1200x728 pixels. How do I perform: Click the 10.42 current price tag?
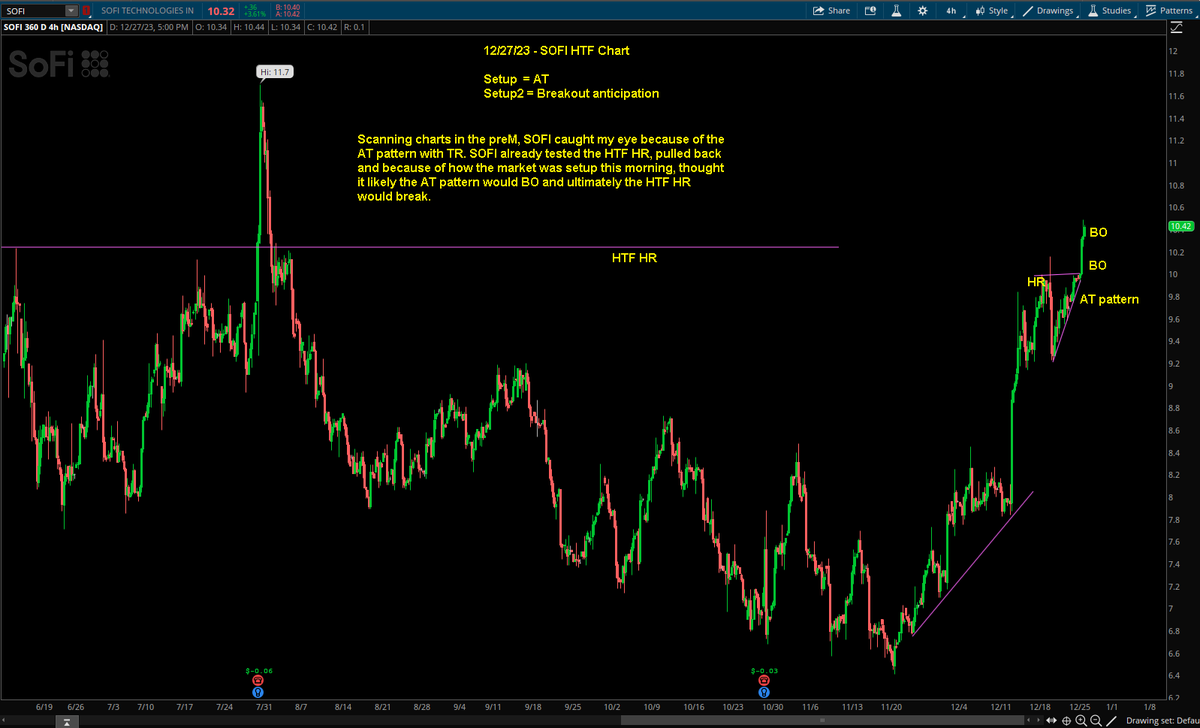[1180, 226]
